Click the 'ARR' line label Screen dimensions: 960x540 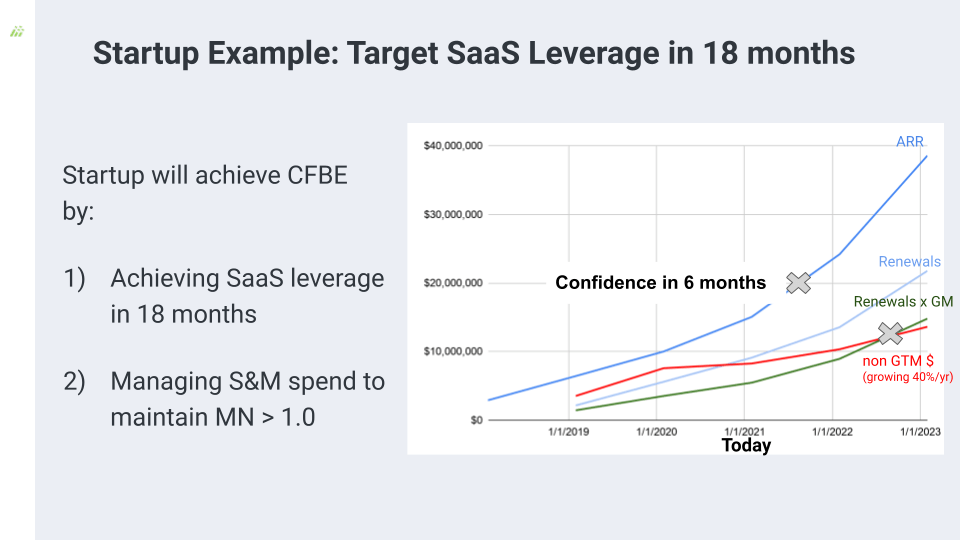point(909,141)
